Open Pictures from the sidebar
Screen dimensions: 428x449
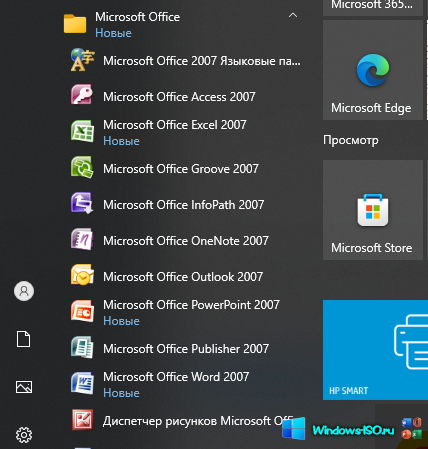[x=24, y=387]
